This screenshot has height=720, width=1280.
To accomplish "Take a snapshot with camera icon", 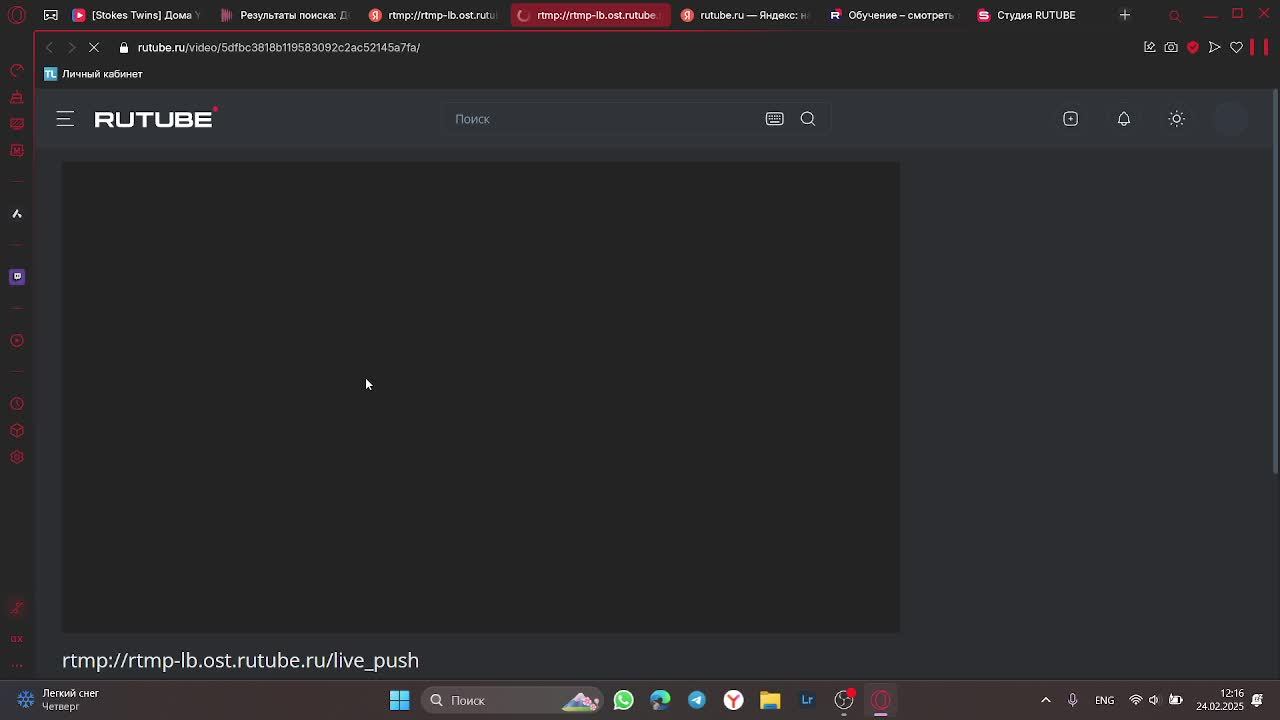I will pos(1171,47).
